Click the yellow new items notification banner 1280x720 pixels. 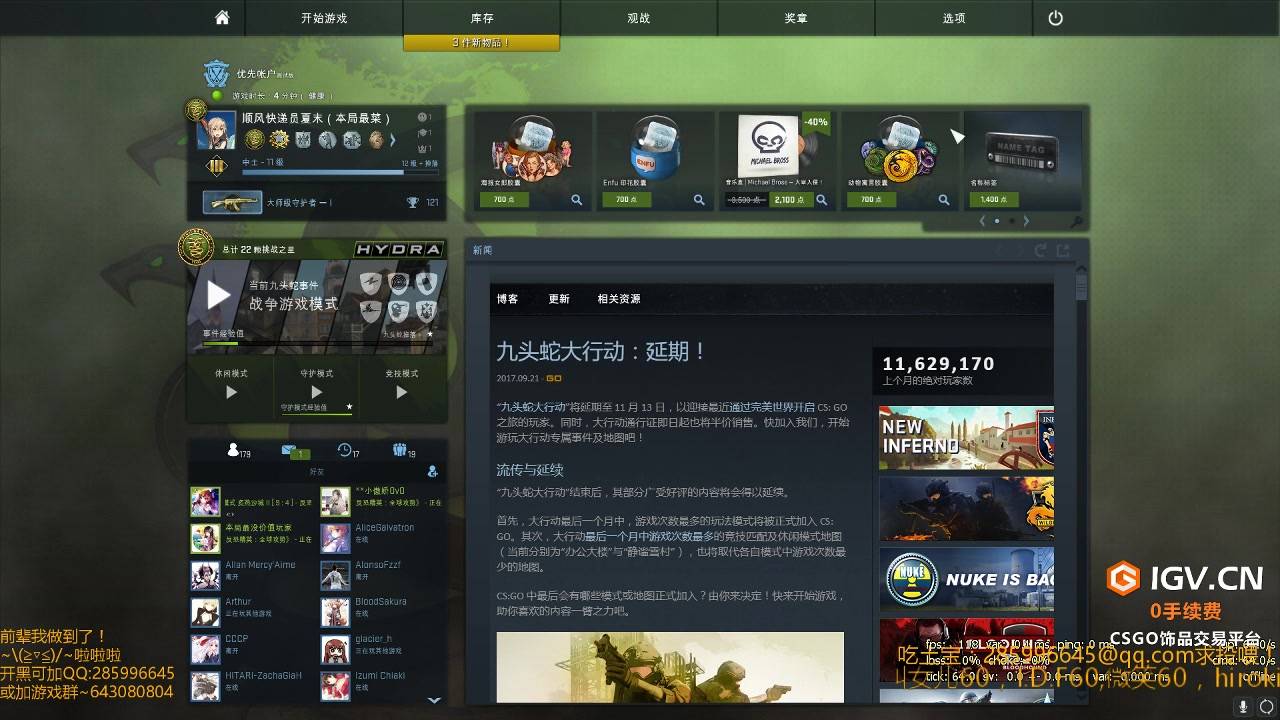(x=482, y=43)
